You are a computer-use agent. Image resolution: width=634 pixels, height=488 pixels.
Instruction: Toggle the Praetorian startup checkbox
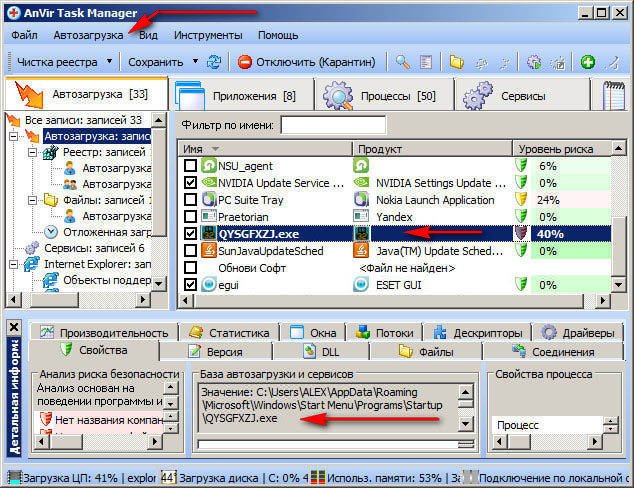191,216
